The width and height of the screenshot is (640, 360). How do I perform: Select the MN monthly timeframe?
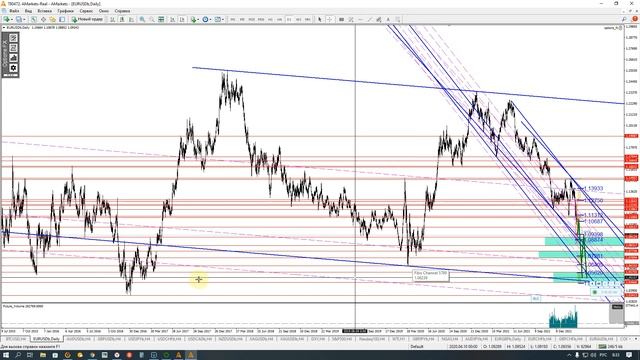[x=308, y=19]
